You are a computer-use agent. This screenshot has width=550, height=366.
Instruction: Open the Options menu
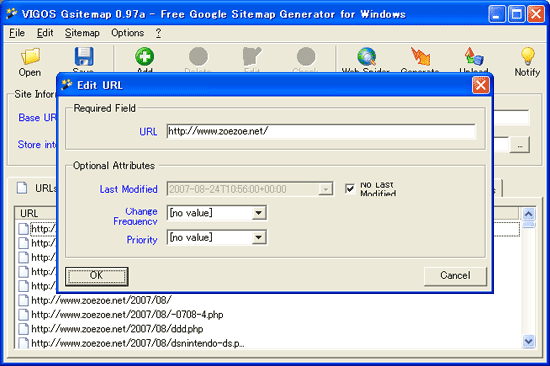[128, 33]
